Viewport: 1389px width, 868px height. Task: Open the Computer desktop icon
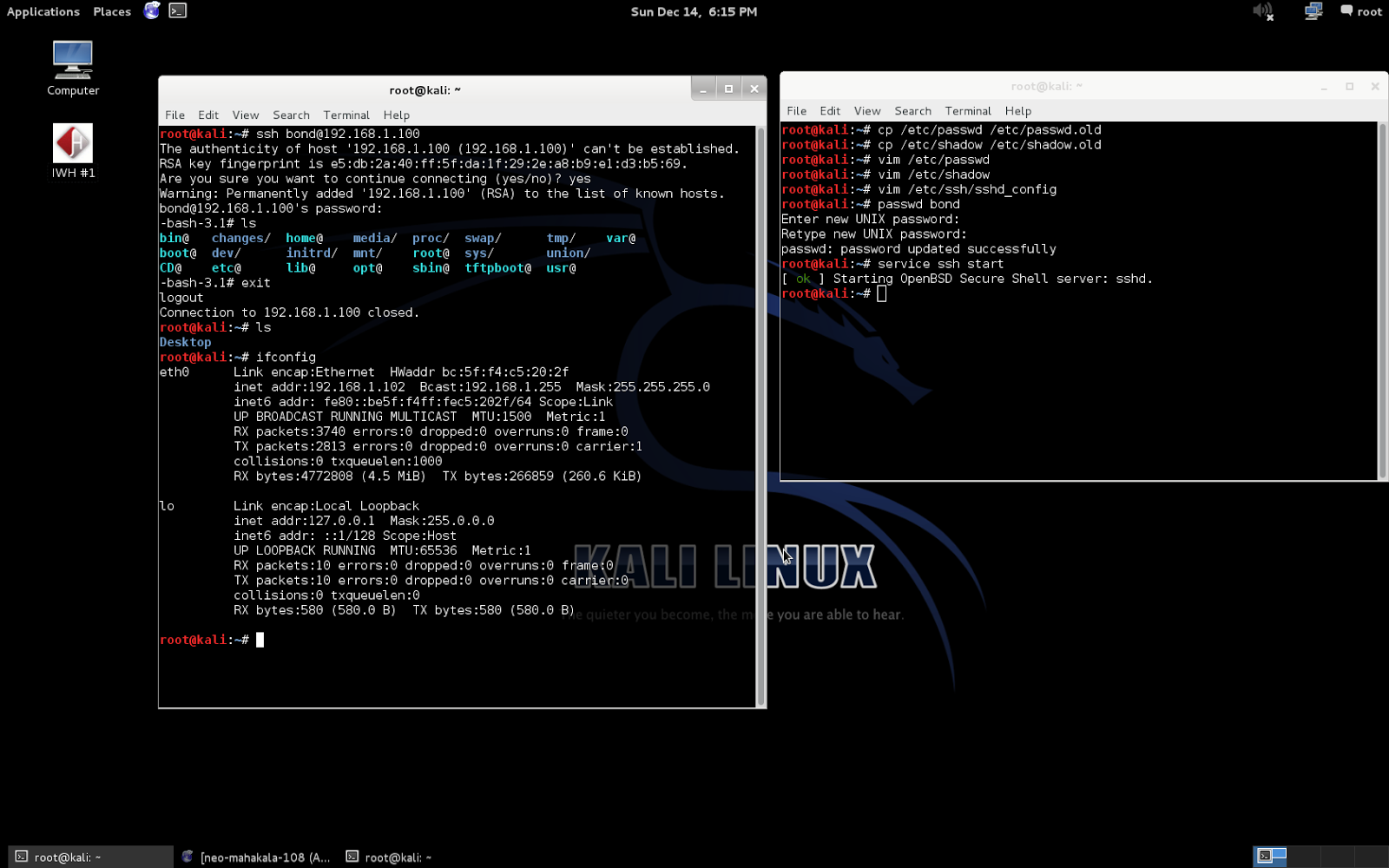point(73,69)
